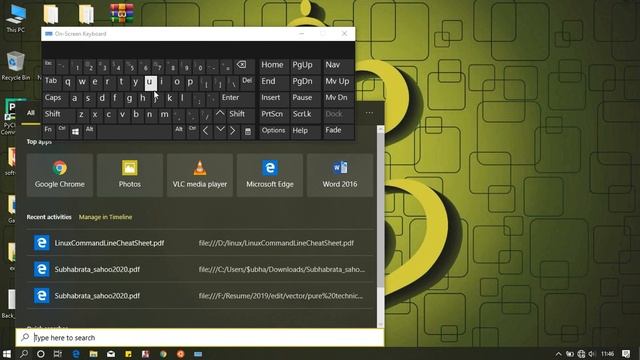Image resolution: width=640 pixels, height=360 pixels.
Task: Open Sticky Notes icon in taskbar
Action: click(128, 354)
